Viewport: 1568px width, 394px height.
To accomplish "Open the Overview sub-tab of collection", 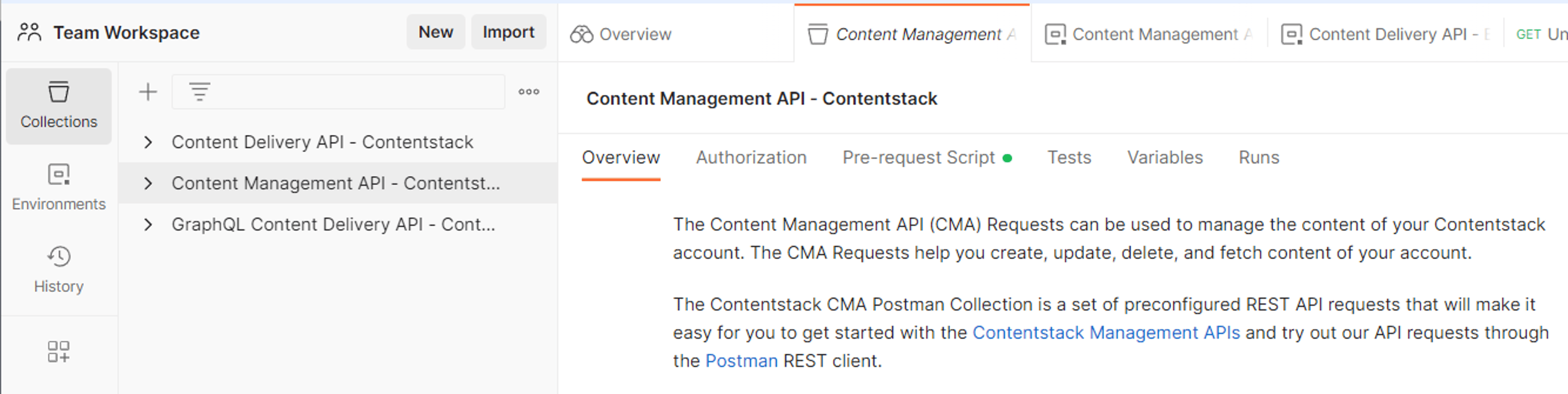I will click(x=621, y=158).
